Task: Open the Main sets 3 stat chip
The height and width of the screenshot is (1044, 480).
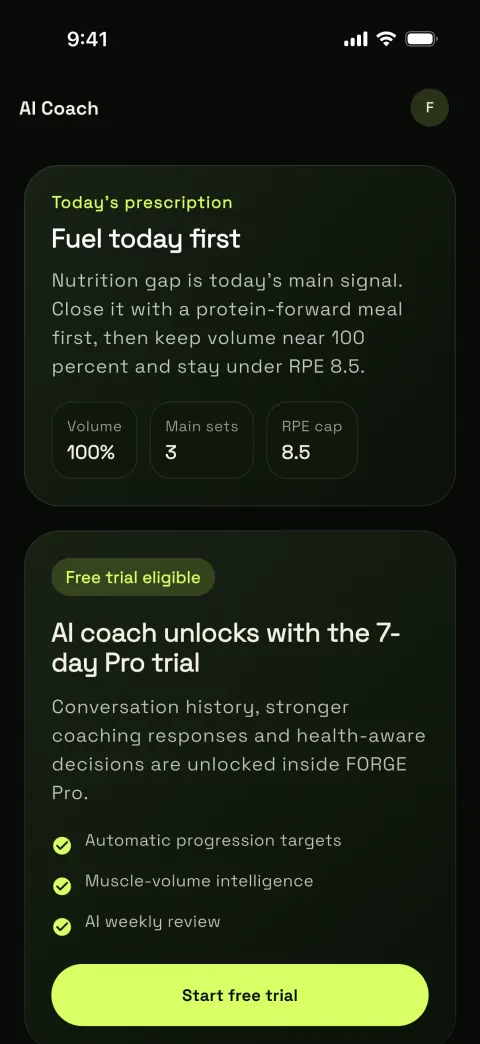Action: pyautogui.click(x=202, y=440)
